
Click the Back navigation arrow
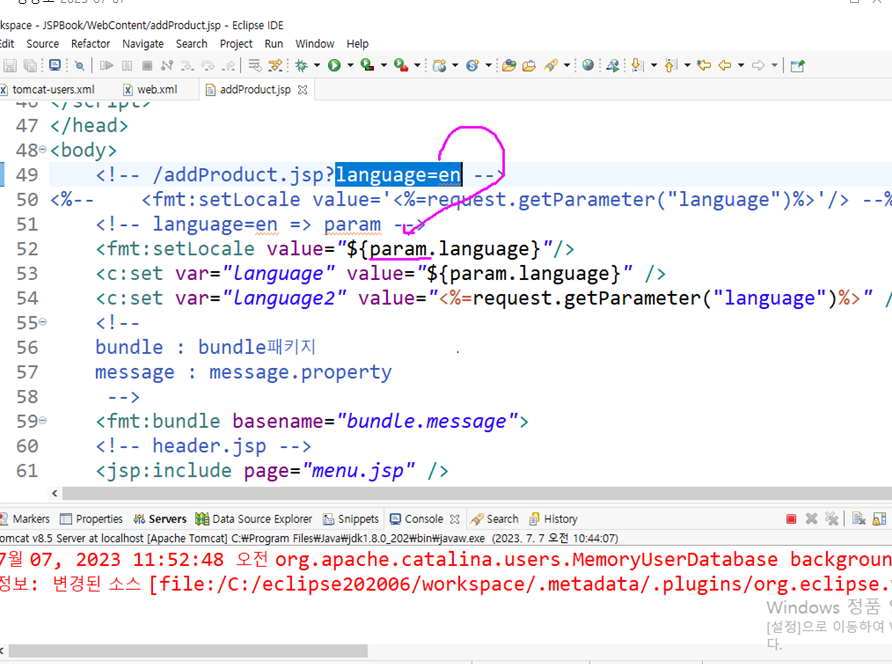tap(725, 65)
